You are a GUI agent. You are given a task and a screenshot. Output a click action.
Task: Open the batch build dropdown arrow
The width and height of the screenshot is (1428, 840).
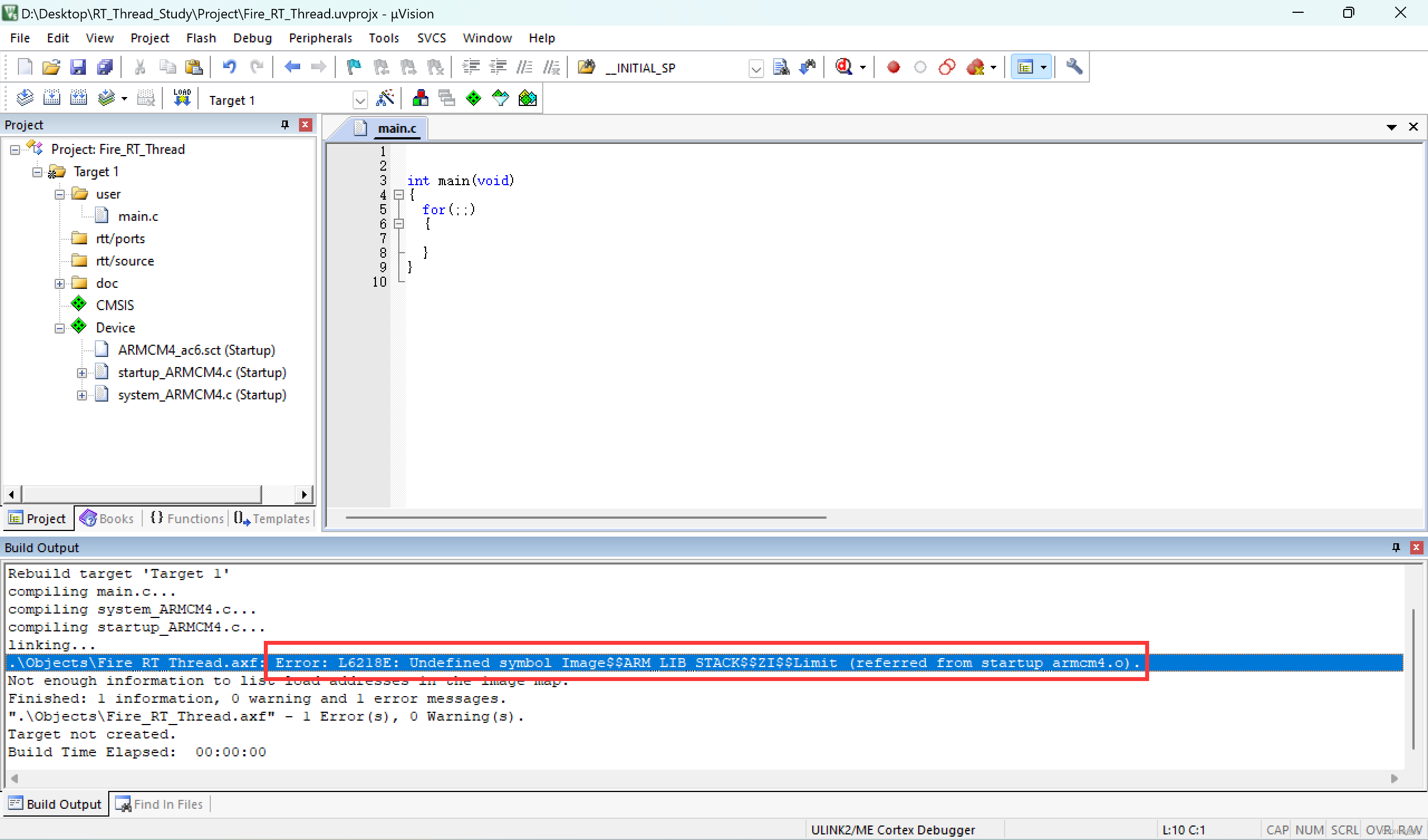(124, 99)
